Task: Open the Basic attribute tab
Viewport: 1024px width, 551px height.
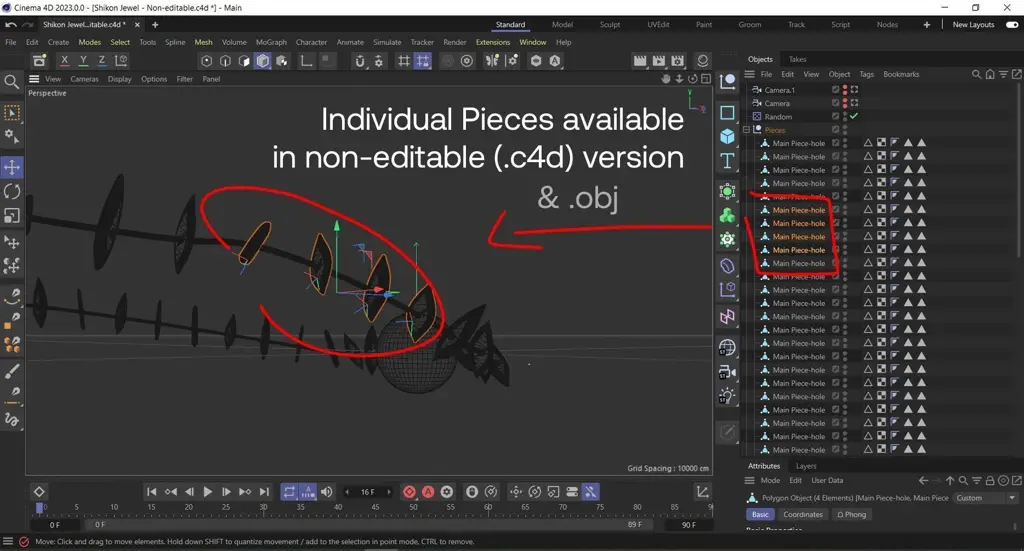Action: tap(760, 514)
